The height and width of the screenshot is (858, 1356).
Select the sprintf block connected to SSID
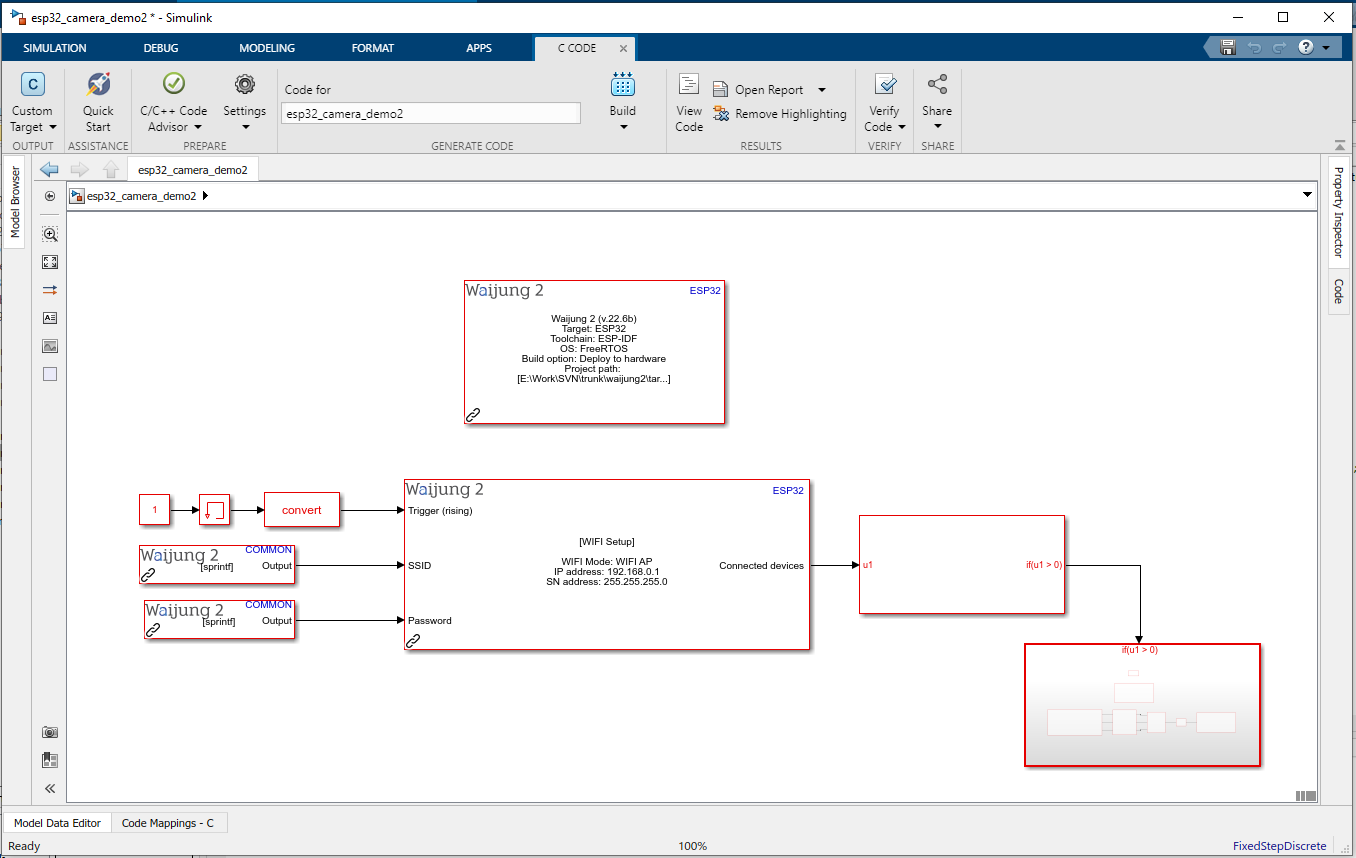[217, 564]
